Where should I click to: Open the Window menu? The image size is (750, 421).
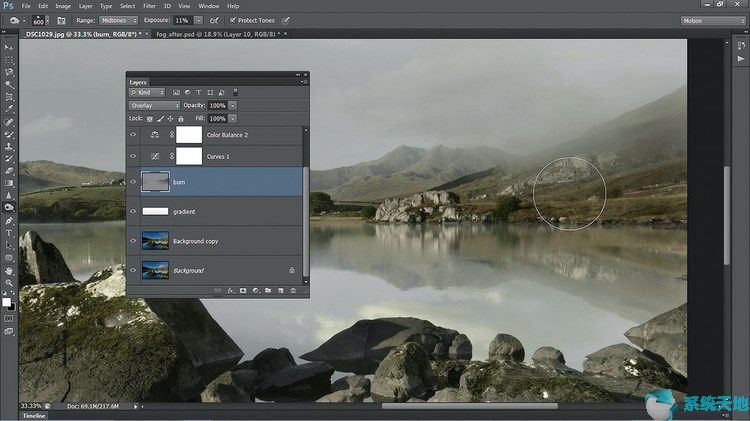pos(209,6)
